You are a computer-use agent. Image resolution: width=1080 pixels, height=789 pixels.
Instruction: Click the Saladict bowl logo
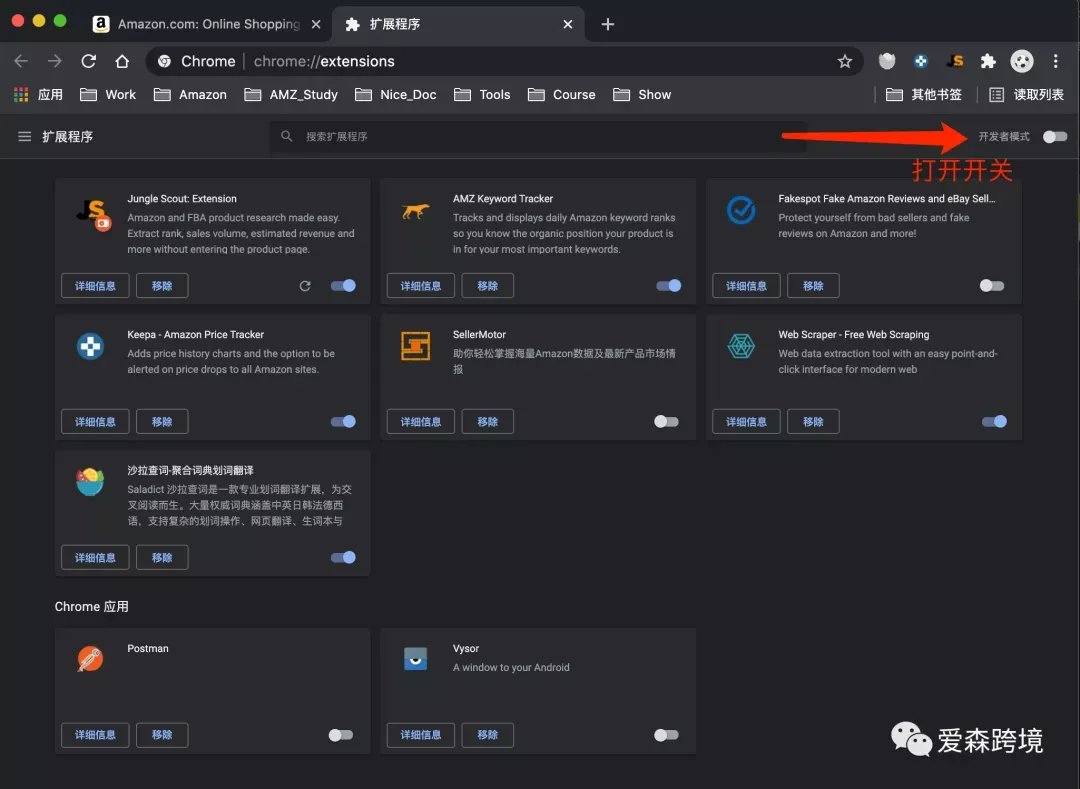click(90, 481)
